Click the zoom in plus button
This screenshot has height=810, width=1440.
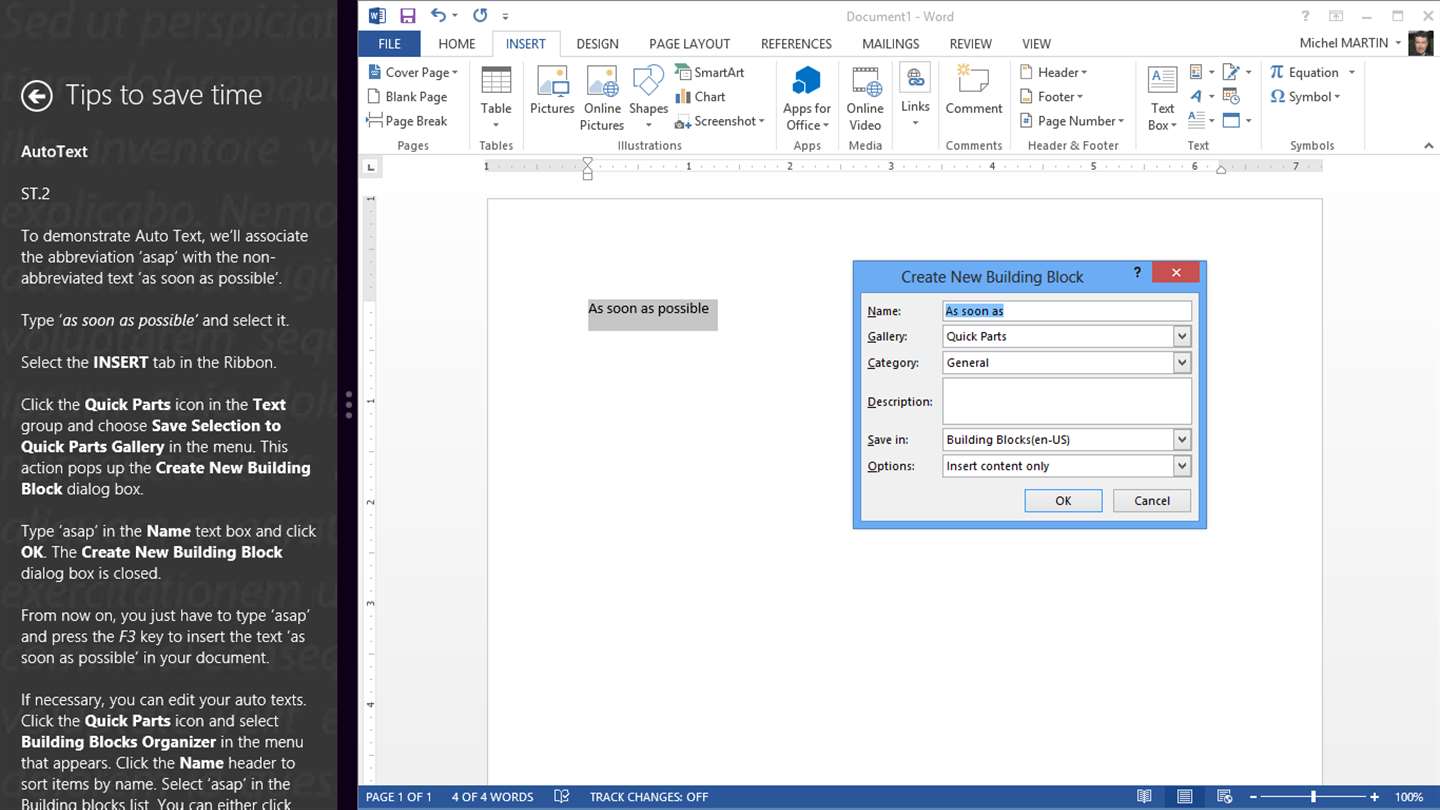click(1375, 797)
